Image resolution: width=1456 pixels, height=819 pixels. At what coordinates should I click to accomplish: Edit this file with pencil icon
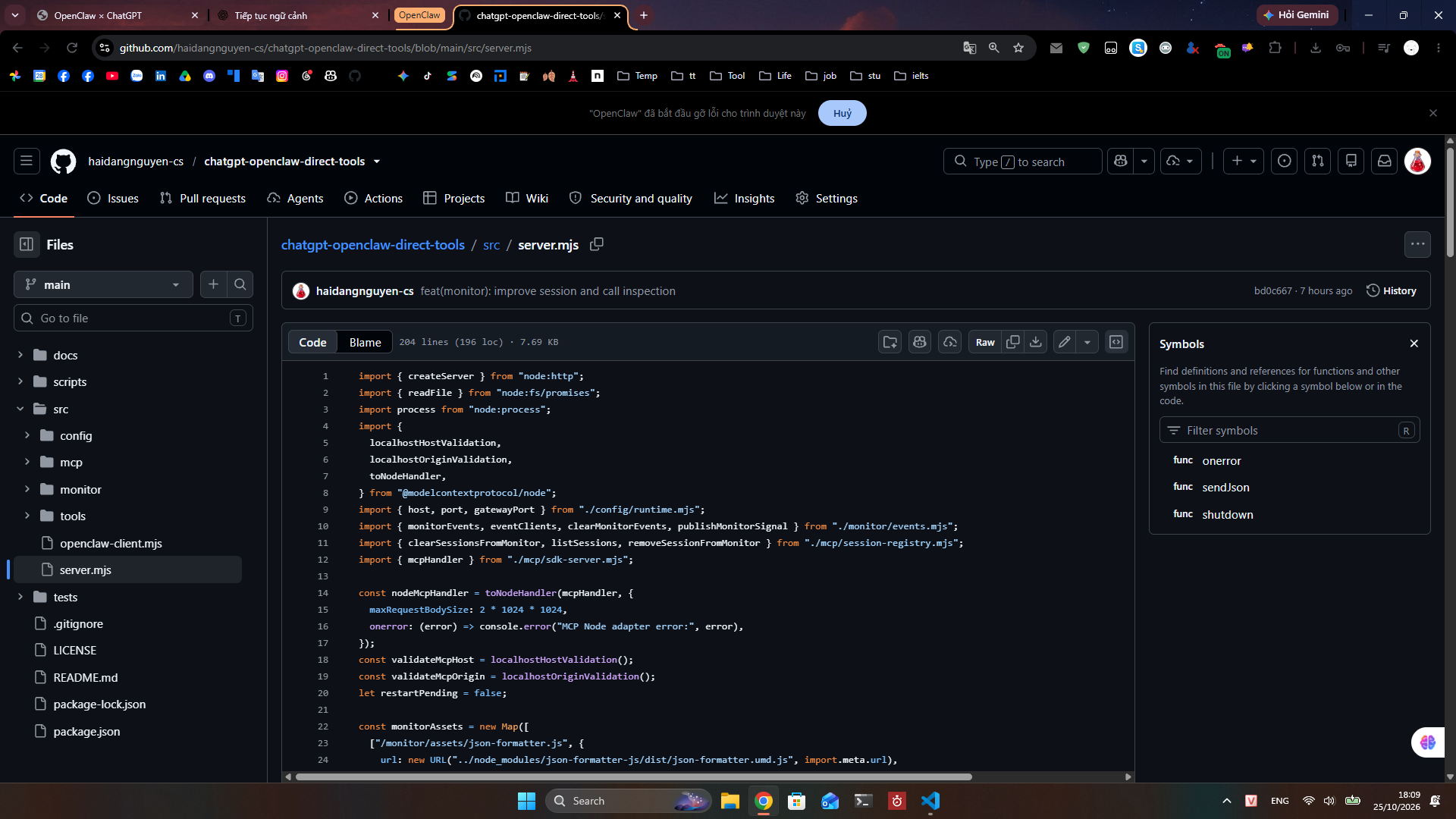pos(1065,342)
